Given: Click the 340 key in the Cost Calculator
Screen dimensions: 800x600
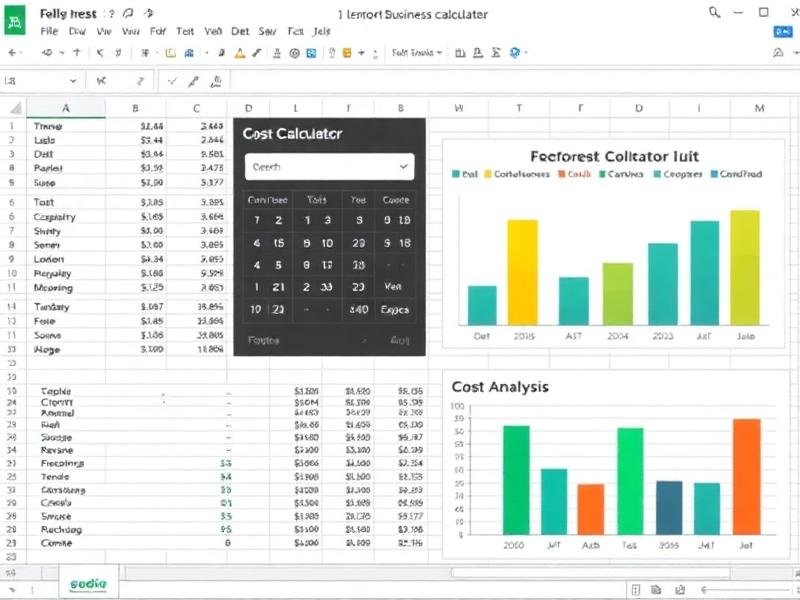Looking at the screenshot, I should 359,309.
